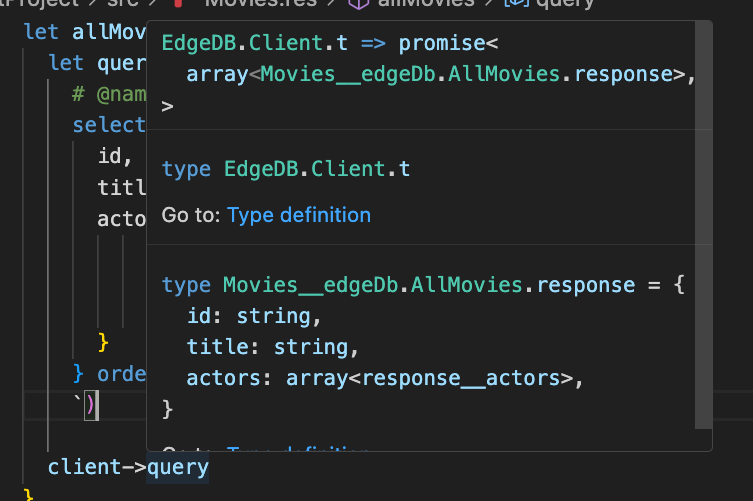
Task: Click 'Movies__edgeDb.AllMovies.response' in the promise signature
Action: click(466, 74)
